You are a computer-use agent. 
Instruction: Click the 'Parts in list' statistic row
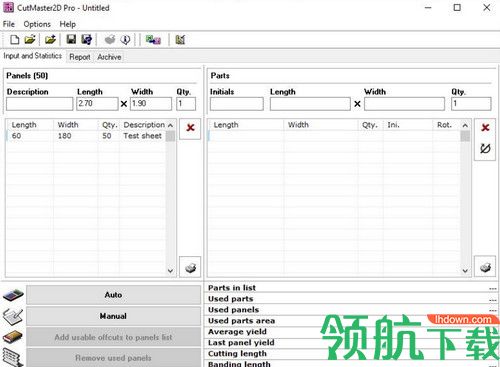352,288
